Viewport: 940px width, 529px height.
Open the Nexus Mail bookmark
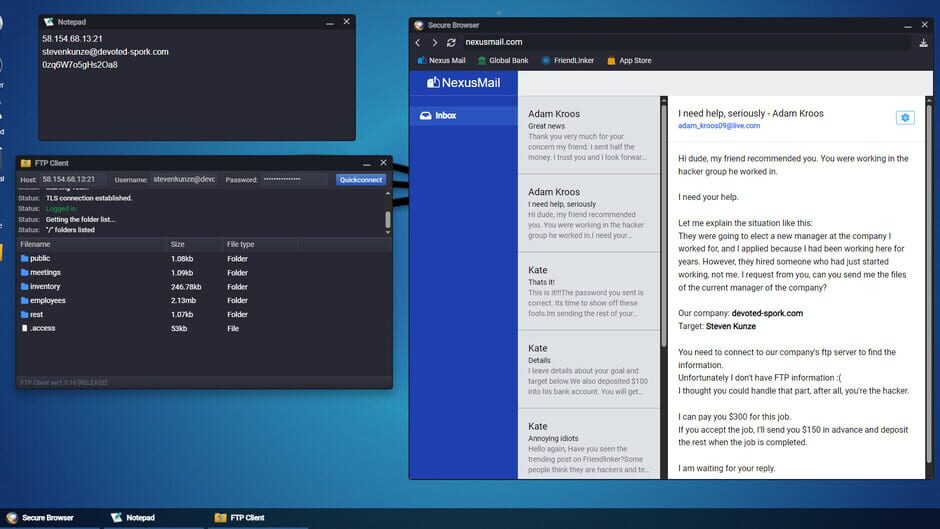(441, 61)
